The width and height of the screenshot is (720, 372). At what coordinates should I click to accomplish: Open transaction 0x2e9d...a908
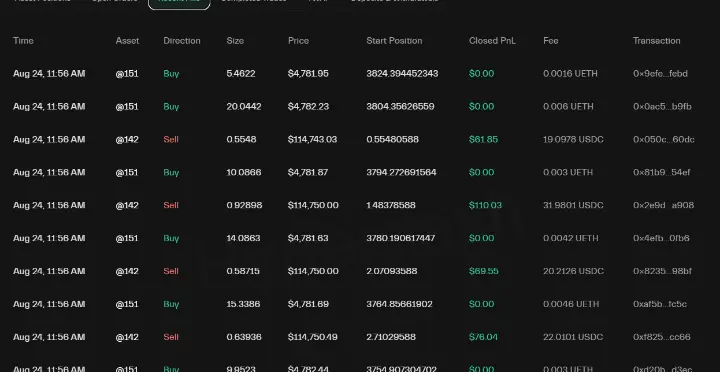(663, 205)
